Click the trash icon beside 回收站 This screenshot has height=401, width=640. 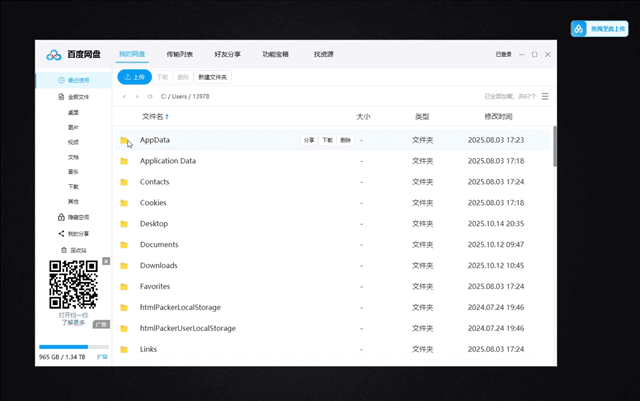(x=64, y=250)
